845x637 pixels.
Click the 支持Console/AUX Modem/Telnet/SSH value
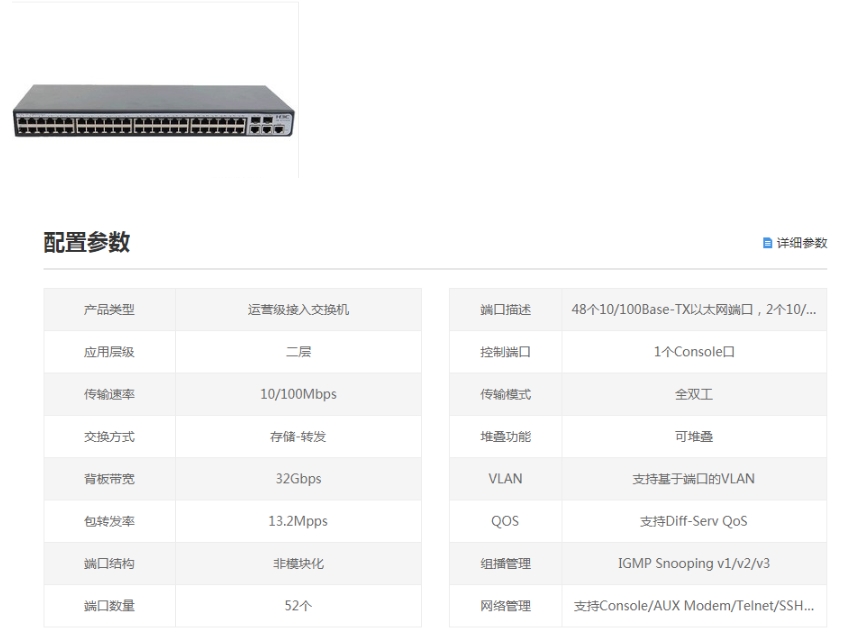coord(694,606)
